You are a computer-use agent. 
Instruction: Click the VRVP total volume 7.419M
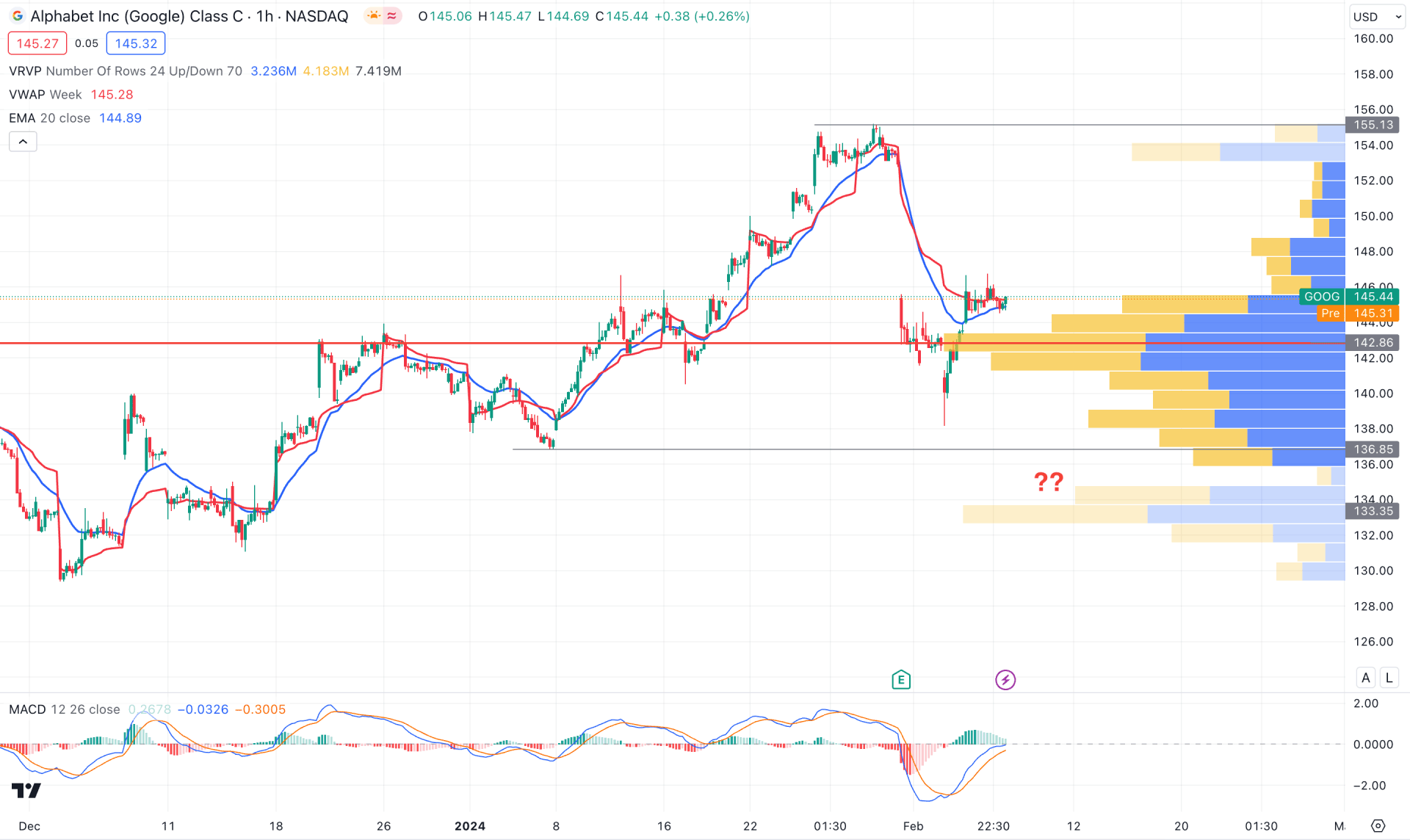click(x=378, y=71)
